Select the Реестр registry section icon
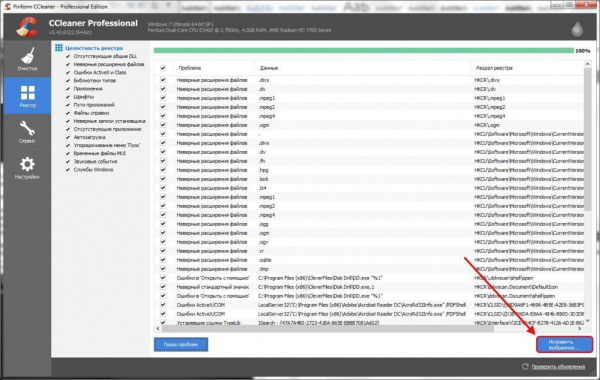Image resolution: width=600 pixels, height=380 pixels. point(27,96)
